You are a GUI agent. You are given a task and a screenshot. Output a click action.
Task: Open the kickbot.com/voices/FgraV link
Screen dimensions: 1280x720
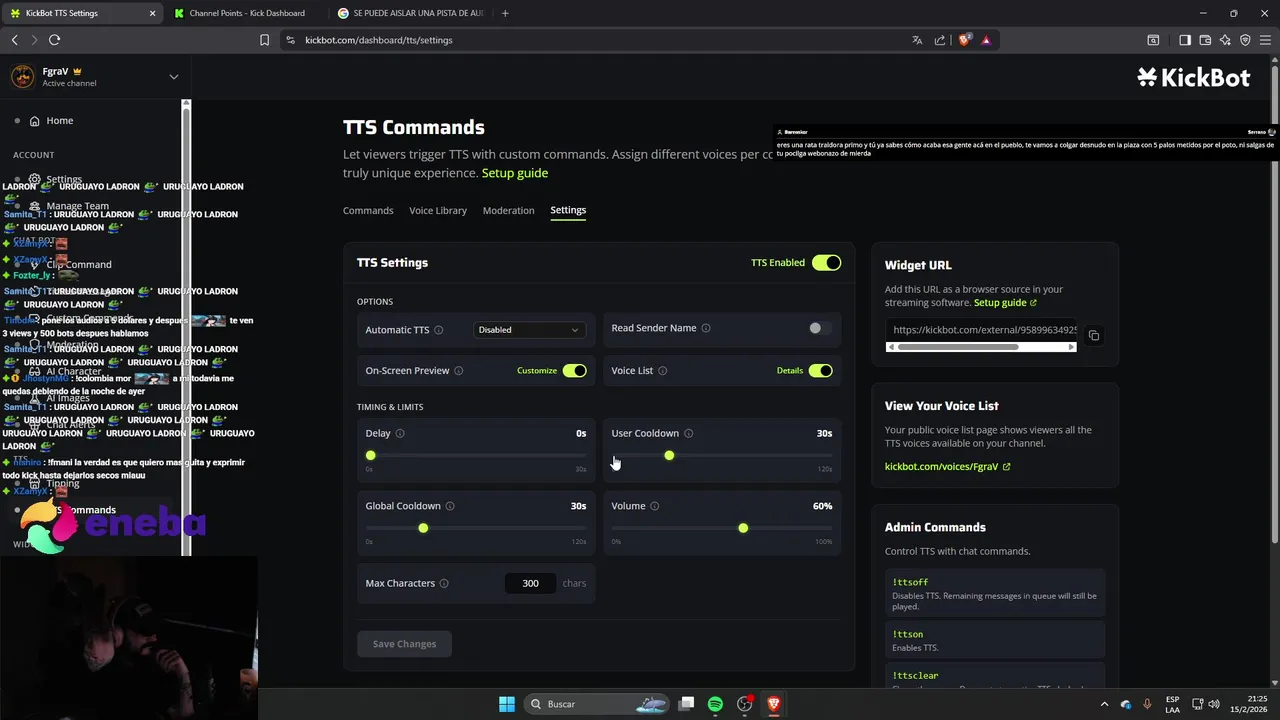click(947, 467)
